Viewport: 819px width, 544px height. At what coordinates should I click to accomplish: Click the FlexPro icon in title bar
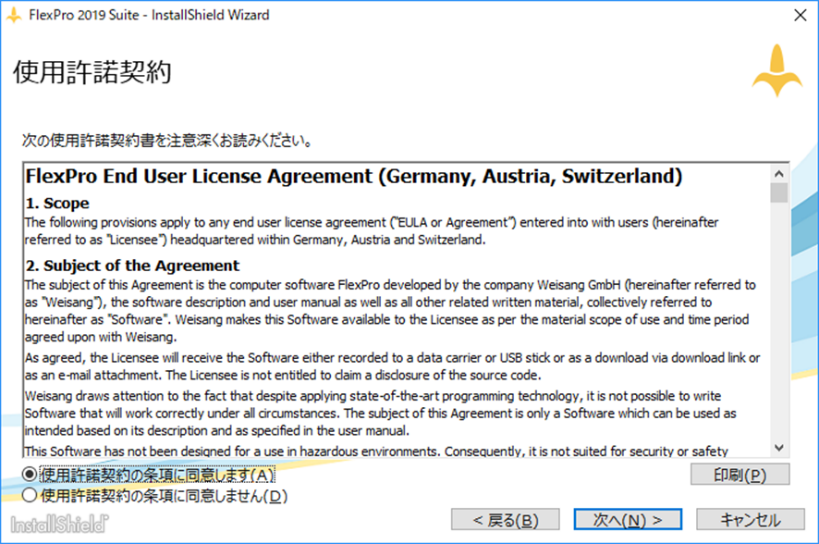(x=14, y=15)
